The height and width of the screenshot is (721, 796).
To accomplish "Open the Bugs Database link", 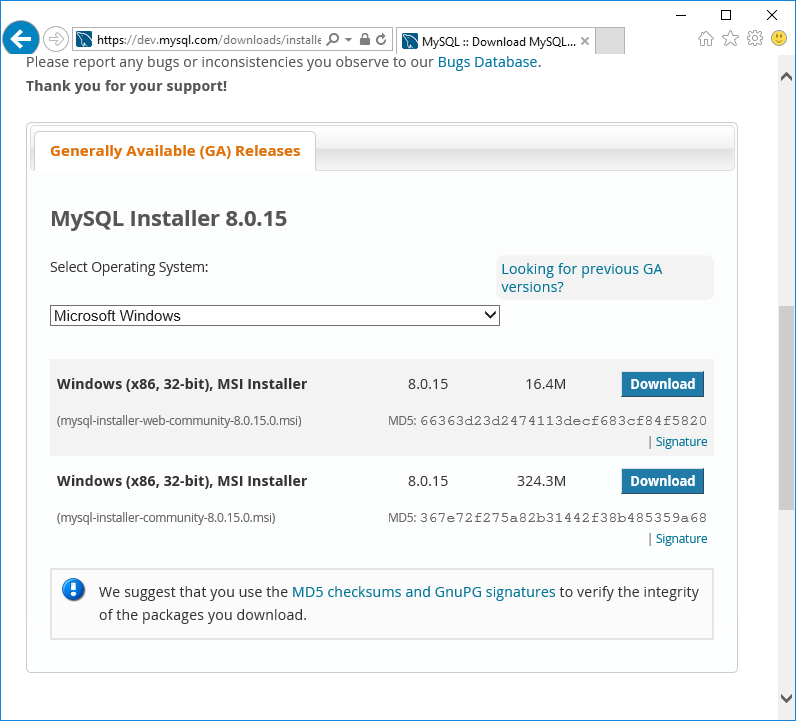I will tap(487, 62).
